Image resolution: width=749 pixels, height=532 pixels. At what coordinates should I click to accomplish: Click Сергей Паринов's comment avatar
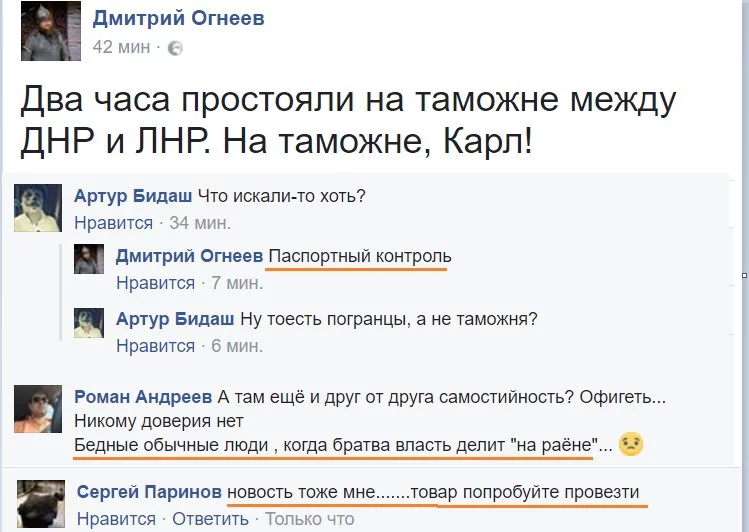(x=41, y=503)
